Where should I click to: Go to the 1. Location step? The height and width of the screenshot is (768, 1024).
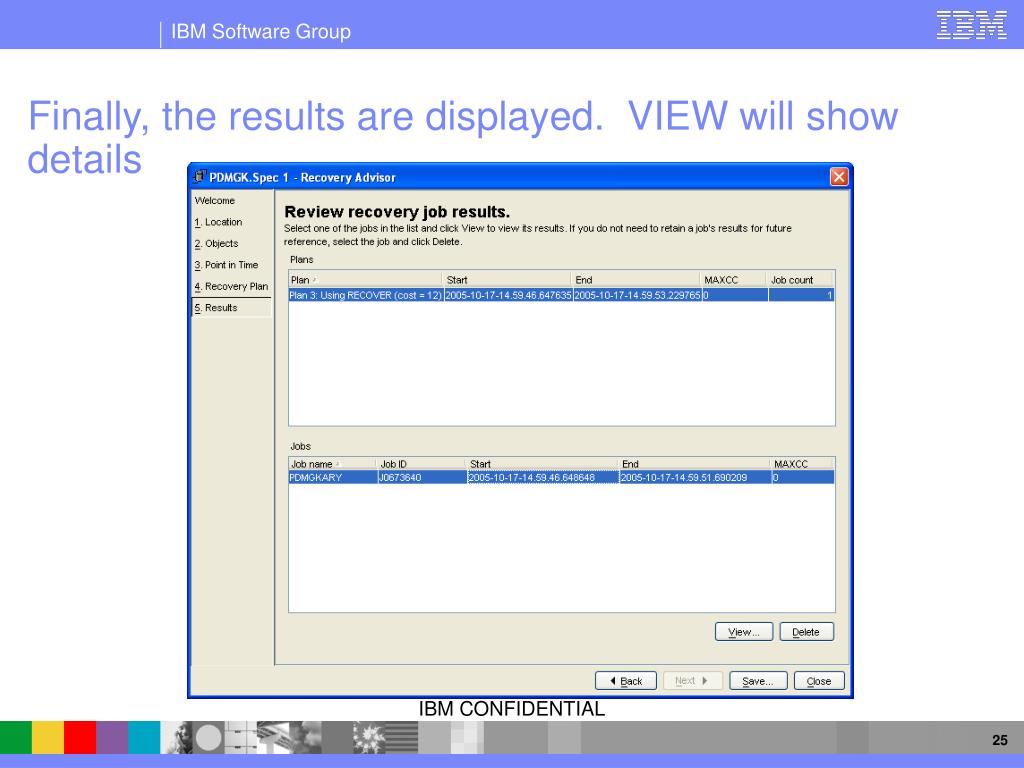(x=218, y=222)
